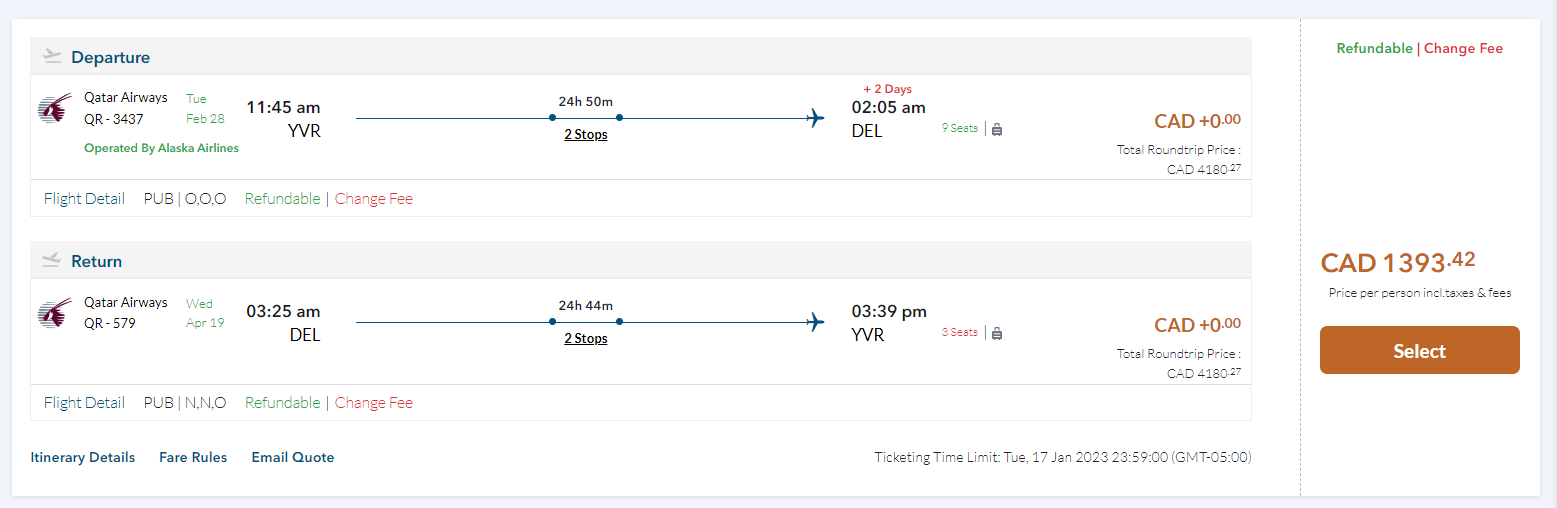This screenshot has width=1557, height=508.
Task: Expand 2 Stops on the return flight
Action: (x=586, y=339)
